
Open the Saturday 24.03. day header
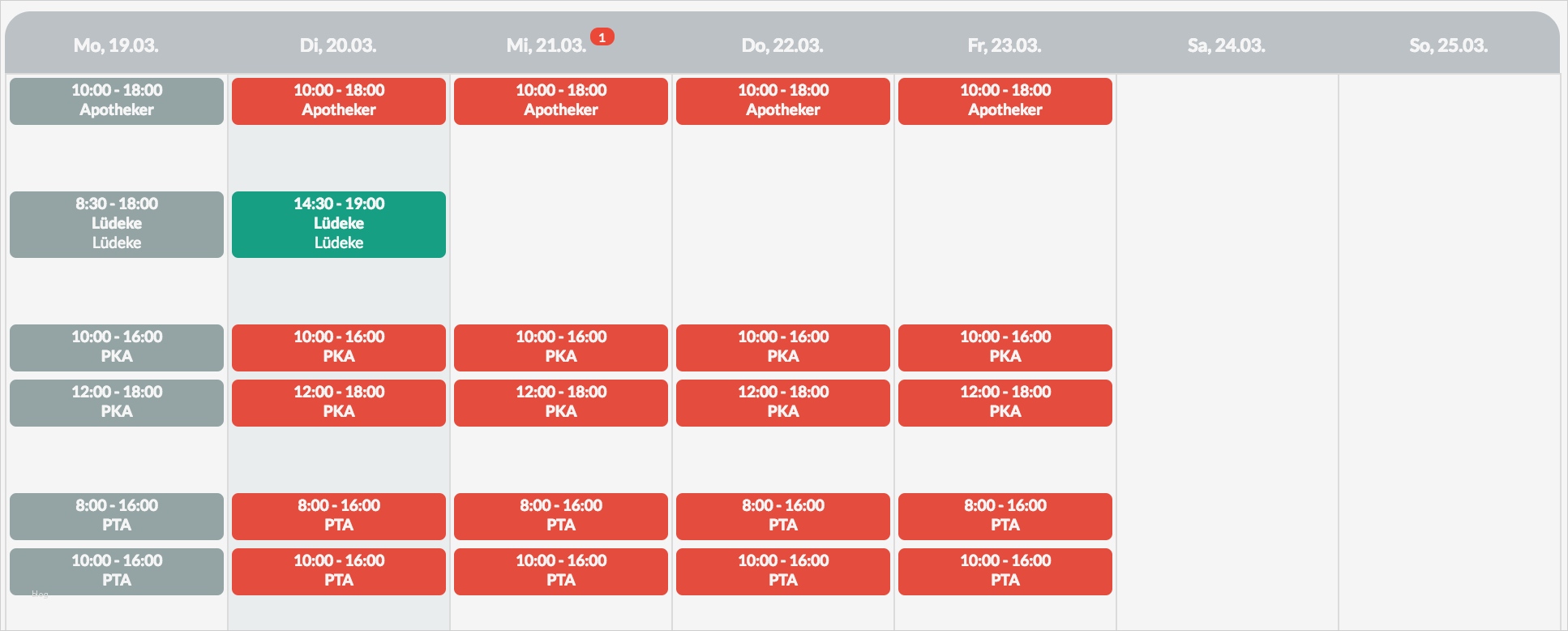point(1226,45)
